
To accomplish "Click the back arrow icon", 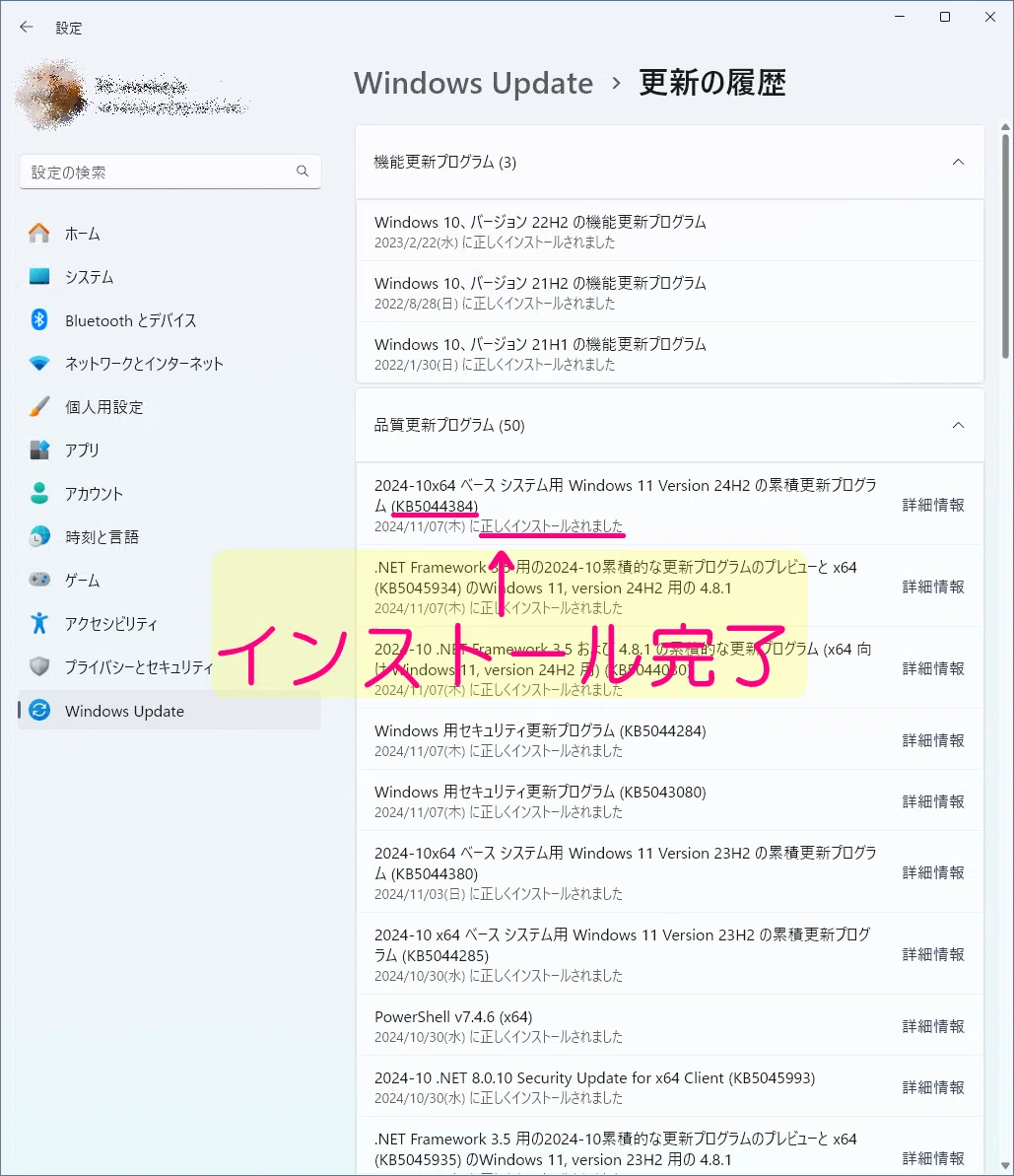I will (27, 27).
